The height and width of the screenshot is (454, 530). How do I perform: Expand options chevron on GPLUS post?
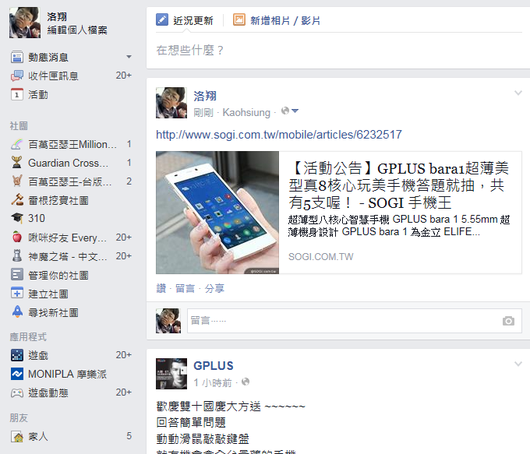pyautogui.click(x=517, y=364)
